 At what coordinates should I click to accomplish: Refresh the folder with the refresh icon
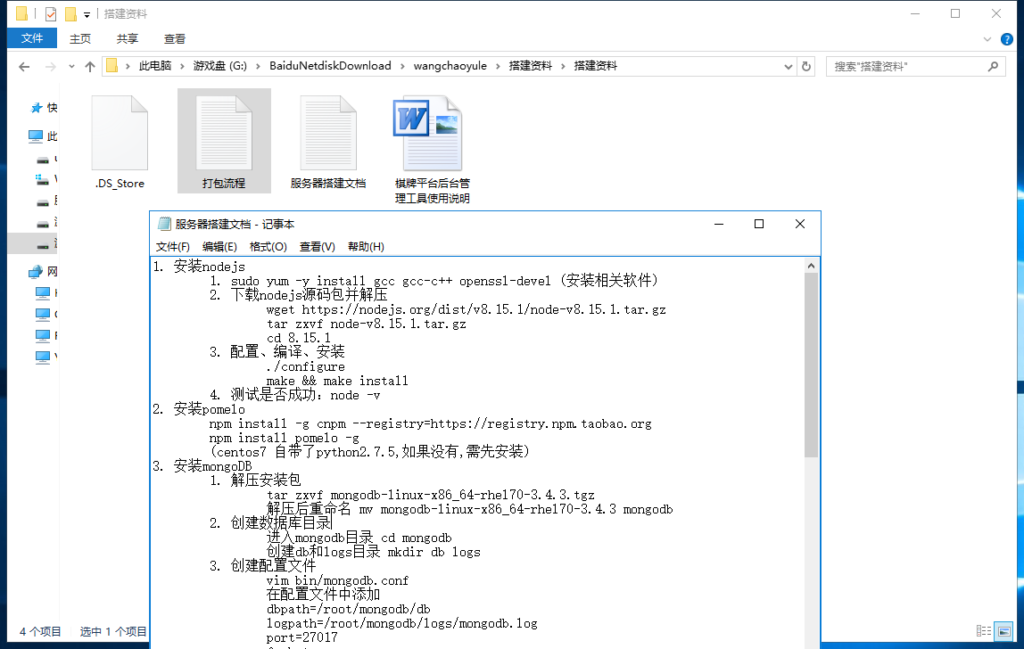(x=808, y=65)
